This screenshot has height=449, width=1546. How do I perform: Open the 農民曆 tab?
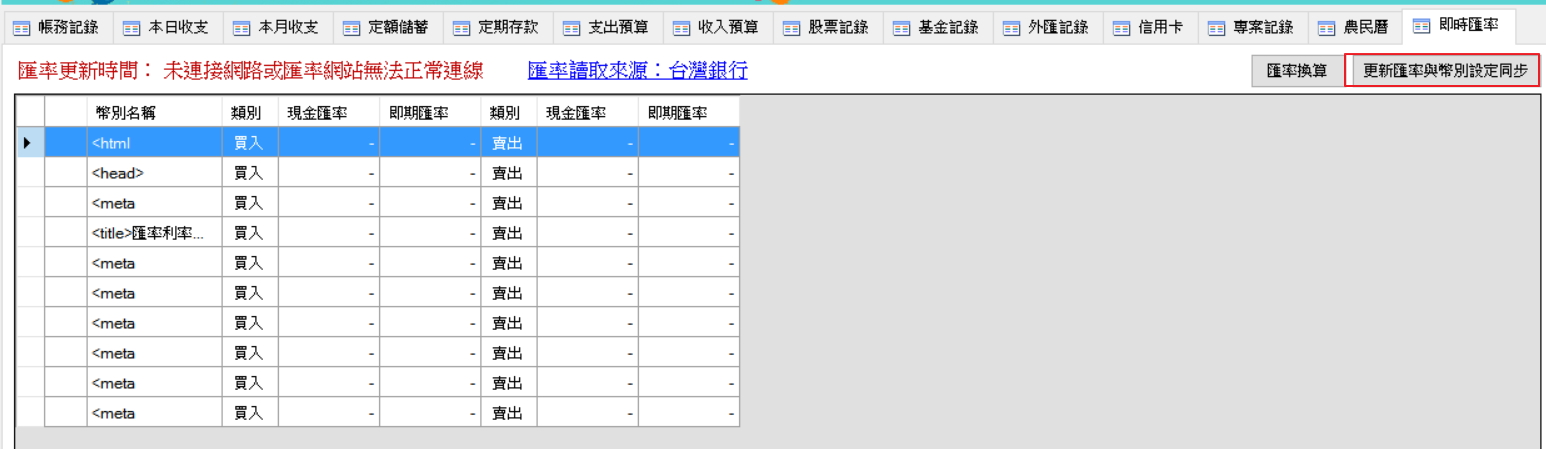tap(1354, 27)
